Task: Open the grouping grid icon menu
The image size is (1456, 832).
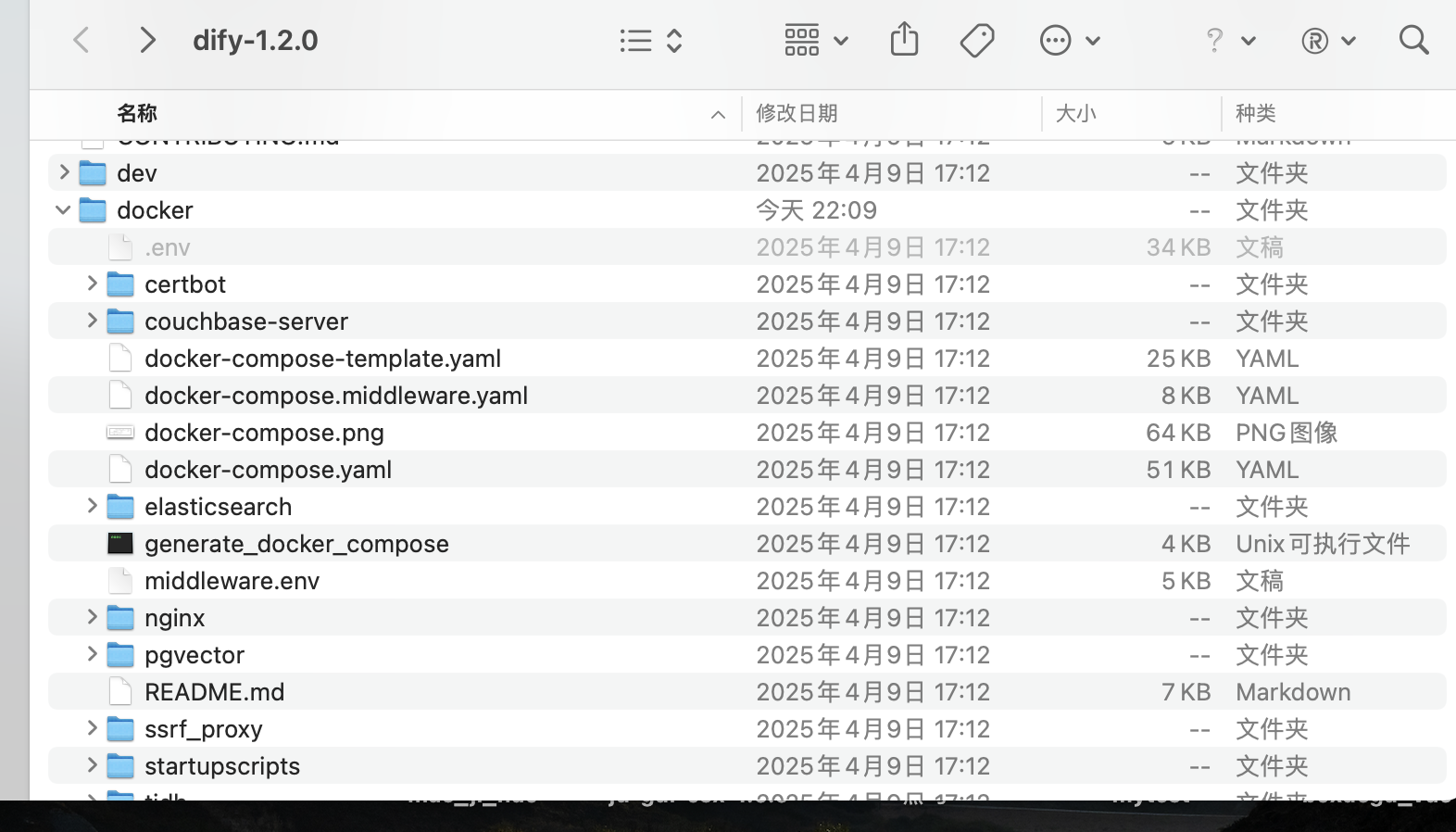Action: (x=816, y=40)
